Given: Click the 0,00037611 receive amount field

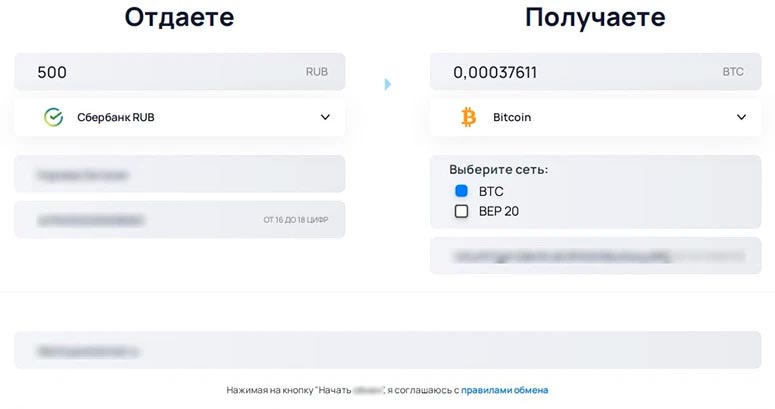Looking at the screenshot, I should click(x=570, y=72).
